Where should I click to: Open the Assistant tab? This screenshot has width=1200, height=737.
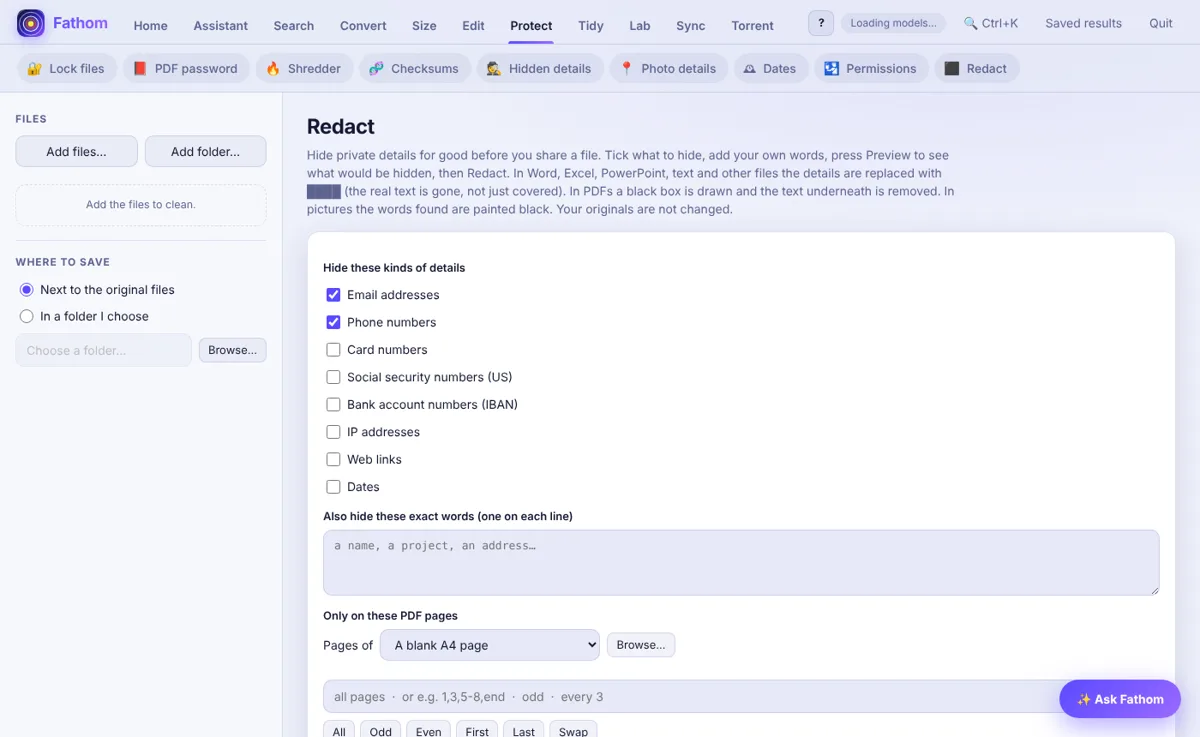click(x=221, y=26)
